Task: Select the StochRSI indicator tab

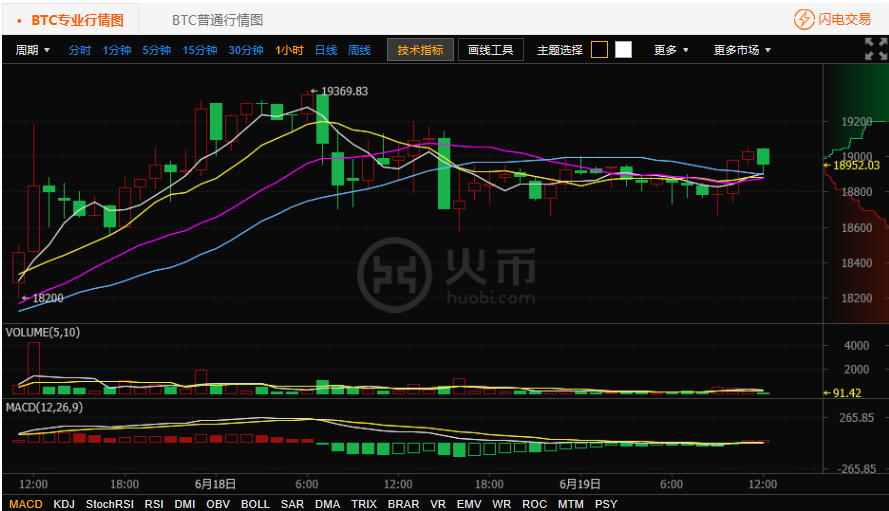Action: click(109, 504)
